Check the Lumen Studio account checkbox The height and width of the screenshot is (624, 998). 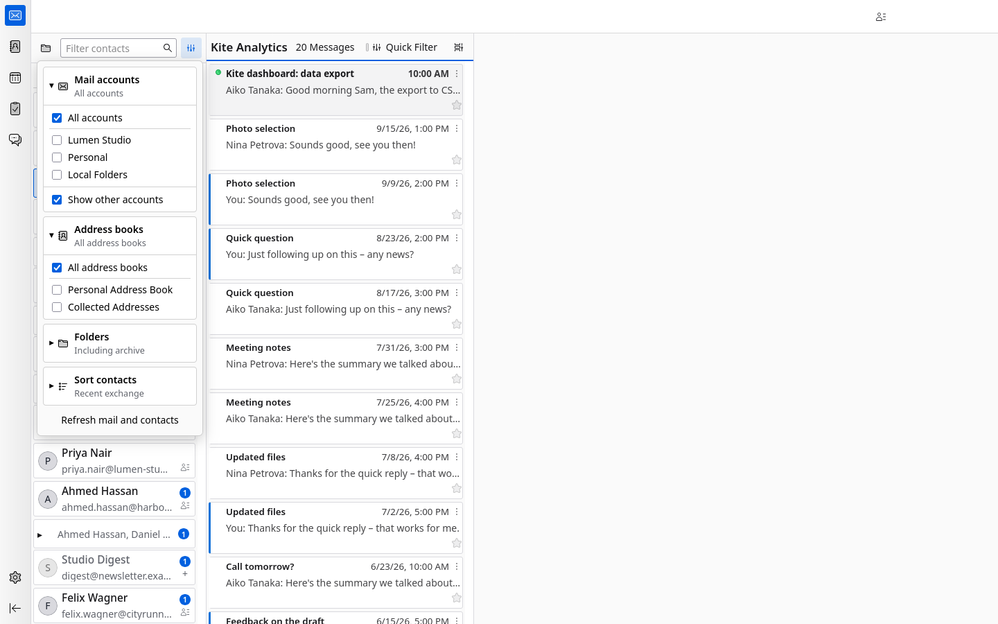[57, 140]
